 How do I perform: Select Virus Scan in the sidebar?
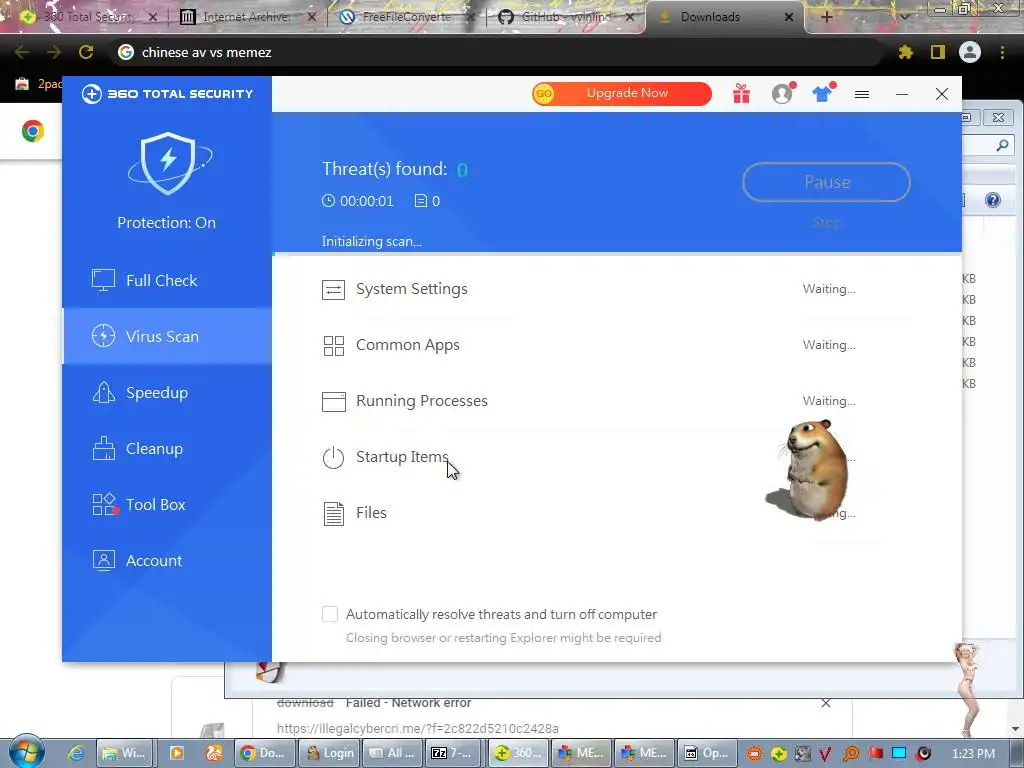pyautogui.click(x=167, y=336)
